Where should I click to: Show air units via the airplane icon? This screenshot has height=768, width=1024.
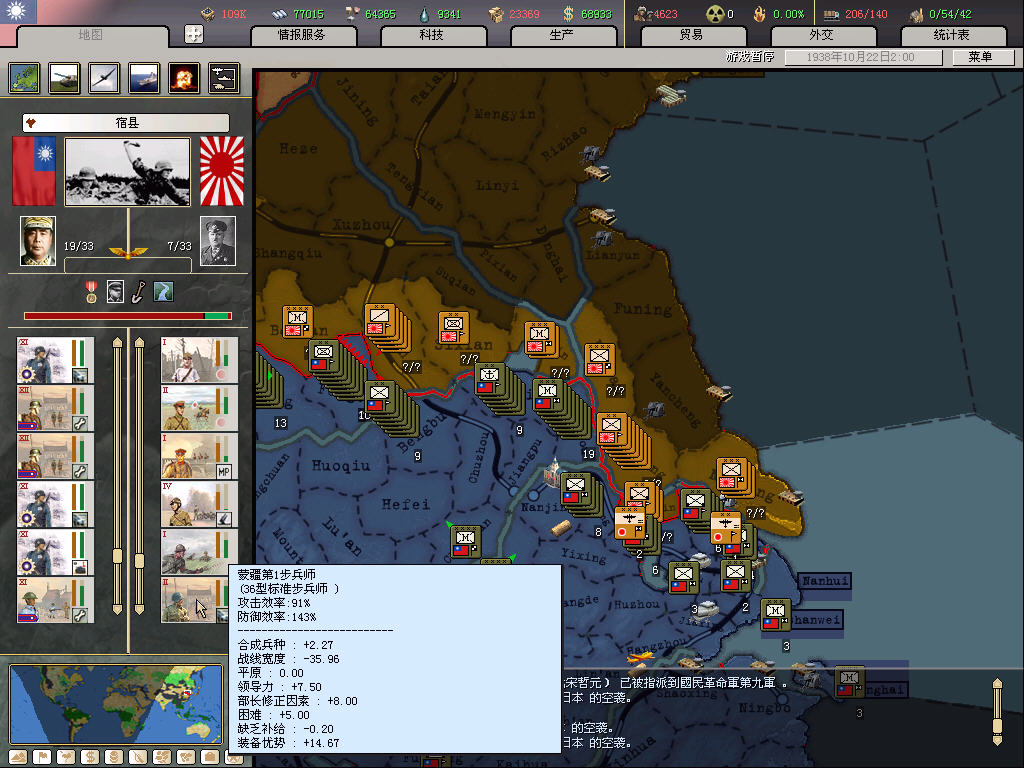click(104, 78)
